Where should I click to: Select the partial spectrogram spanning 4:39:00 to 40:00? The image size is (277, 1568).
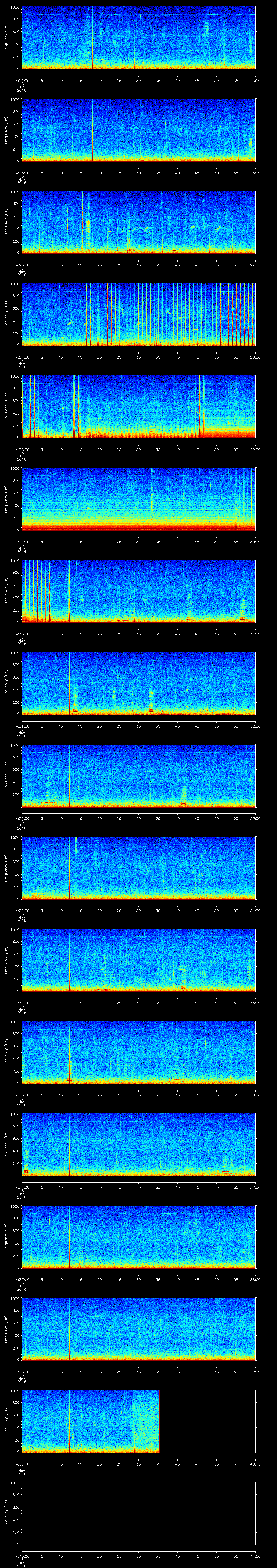(x=90, y=1421)
